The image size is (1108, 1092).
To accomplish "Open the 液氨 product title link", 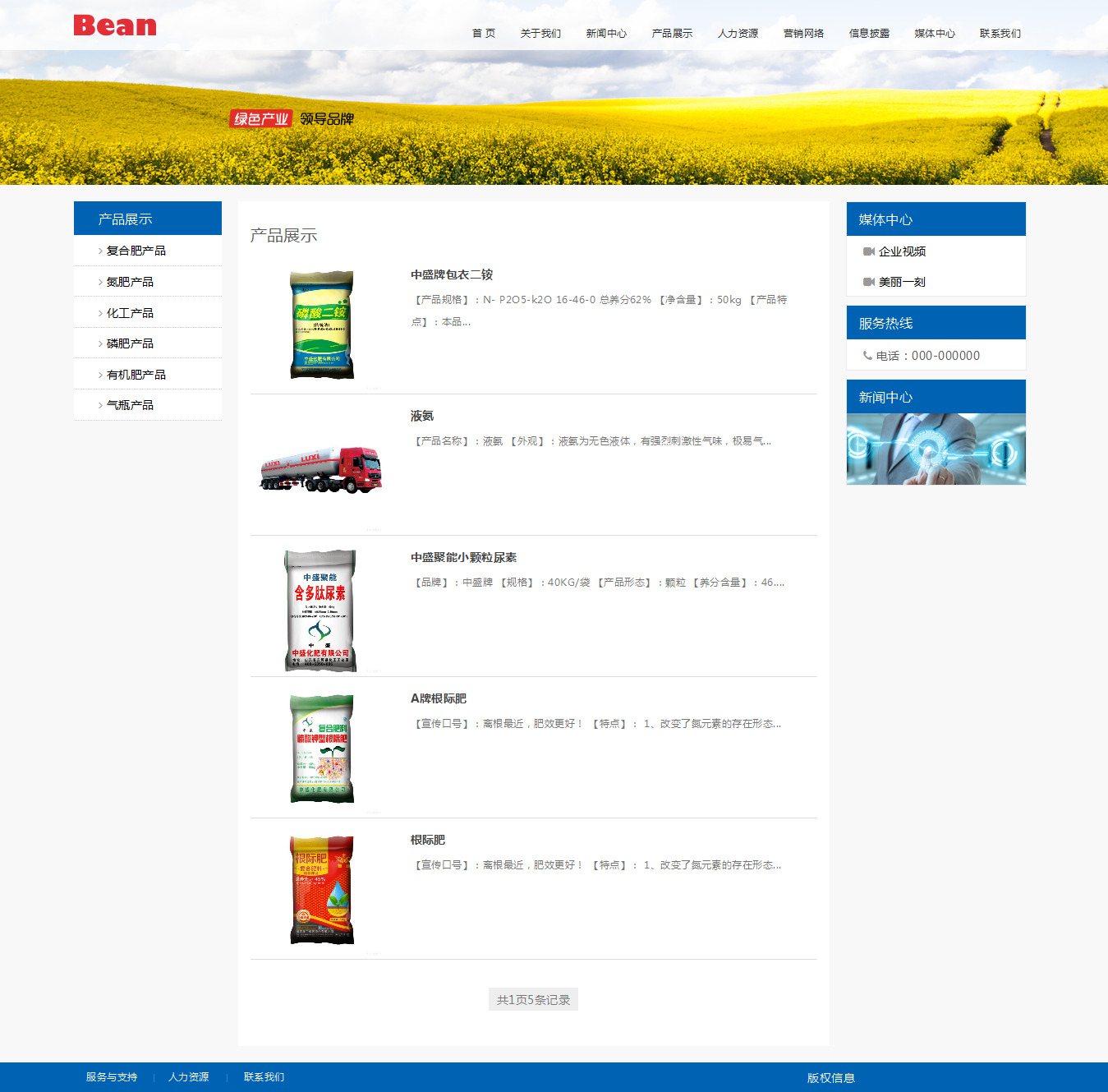I will pyautogui.click(x=422, y=417).
